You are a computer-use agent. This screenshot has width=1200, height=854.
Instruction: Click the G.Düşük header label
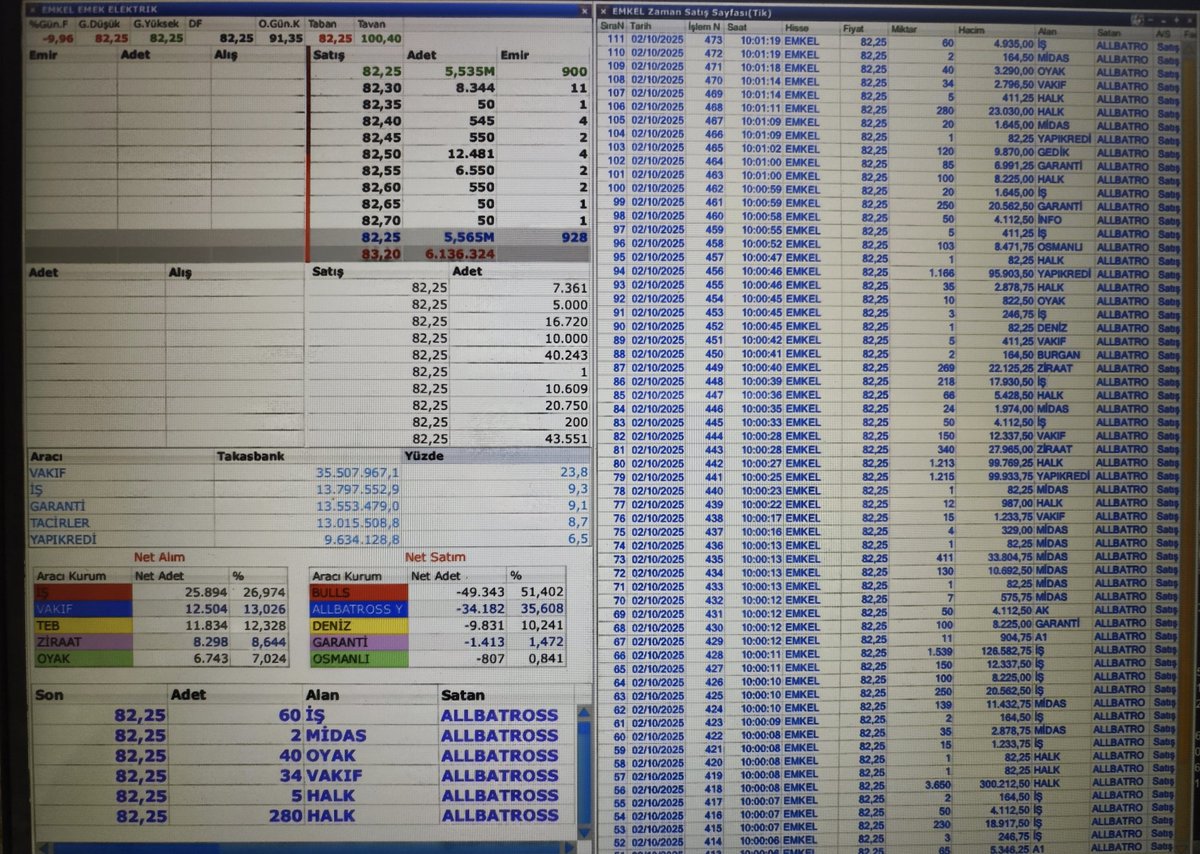[x=98, y=23]
